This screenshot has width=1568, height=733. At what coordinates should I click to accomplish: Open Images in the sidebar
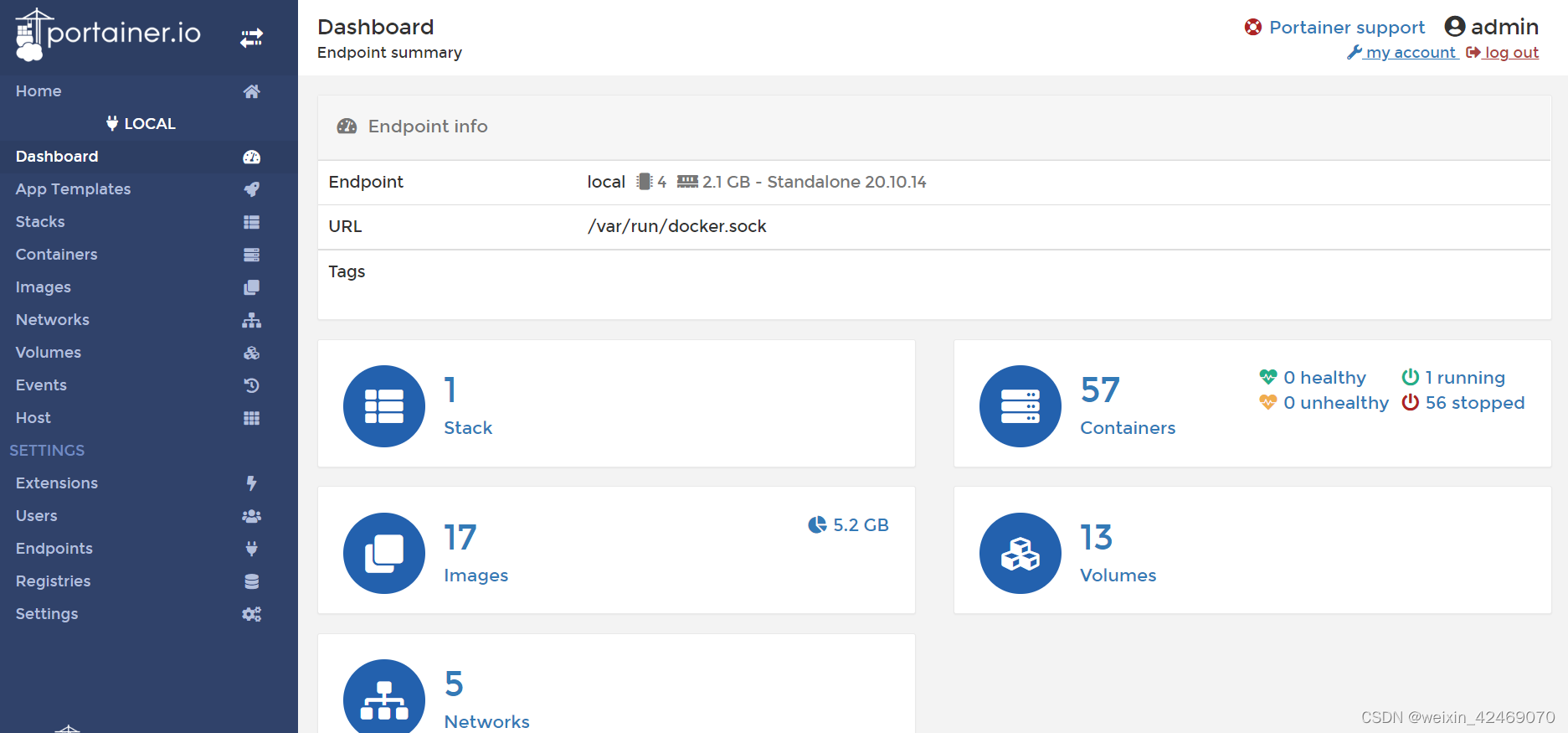pyautogui.click(x=43, y=286)
